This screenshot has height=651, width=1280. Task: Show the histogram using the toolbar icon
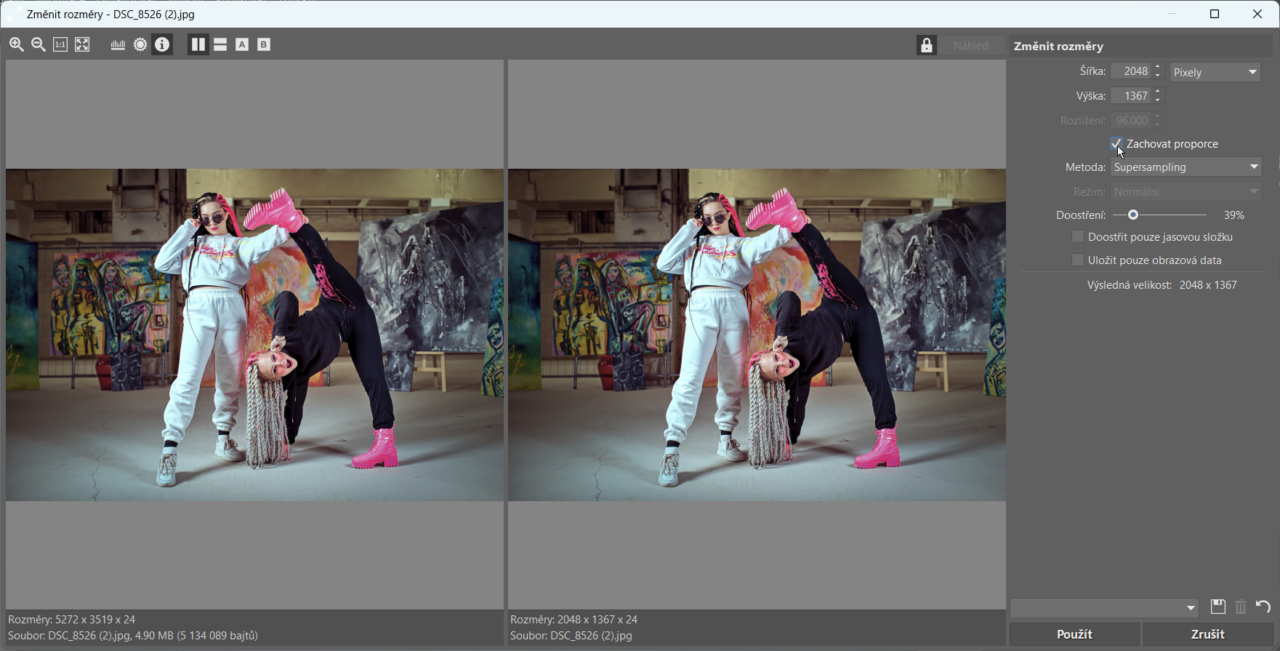coord(118,45)
